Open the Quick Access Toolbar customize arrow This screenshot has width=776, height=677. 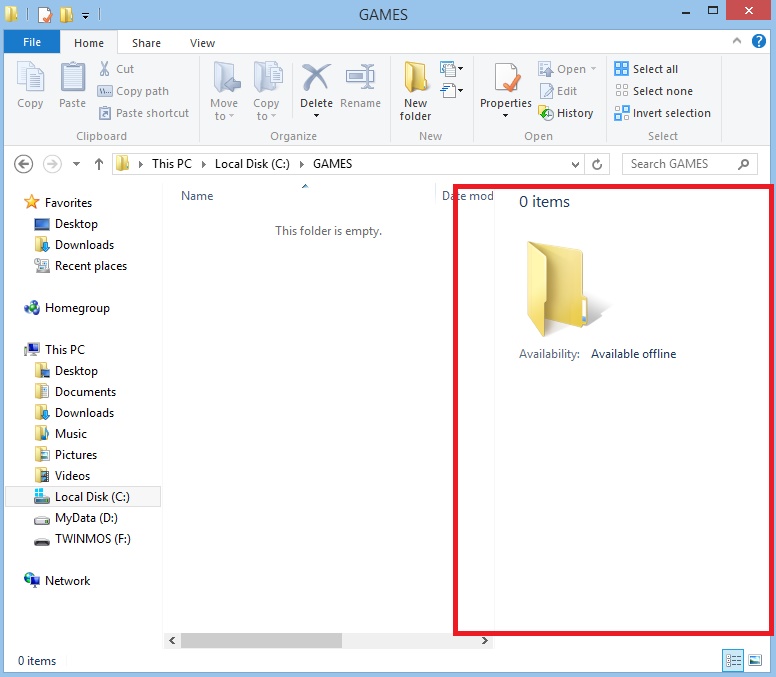point(85,16)
